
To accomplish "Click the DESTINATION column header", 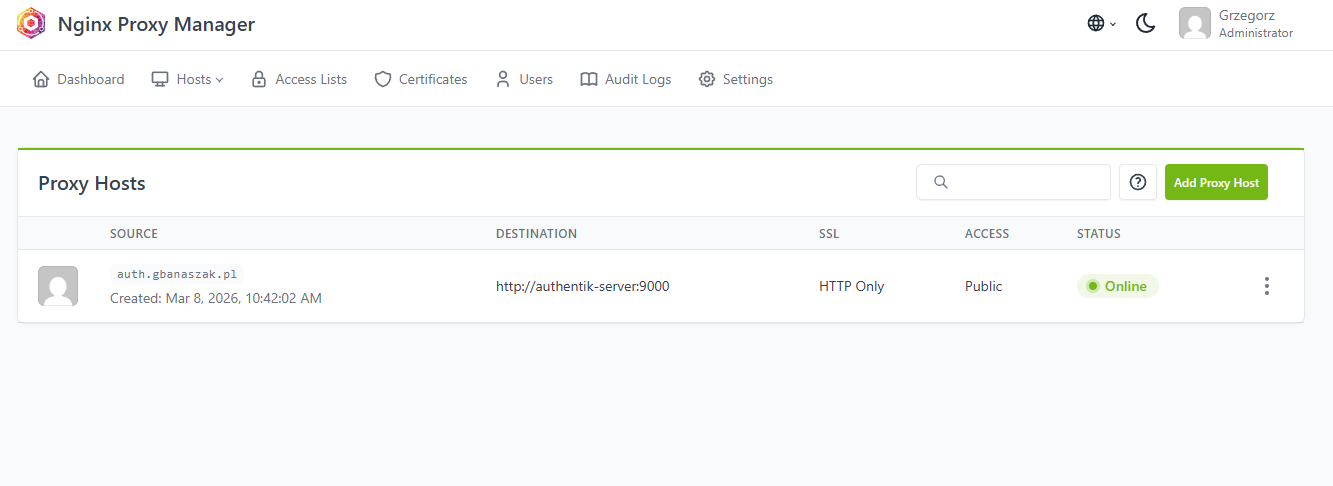I will click(536, 234).
